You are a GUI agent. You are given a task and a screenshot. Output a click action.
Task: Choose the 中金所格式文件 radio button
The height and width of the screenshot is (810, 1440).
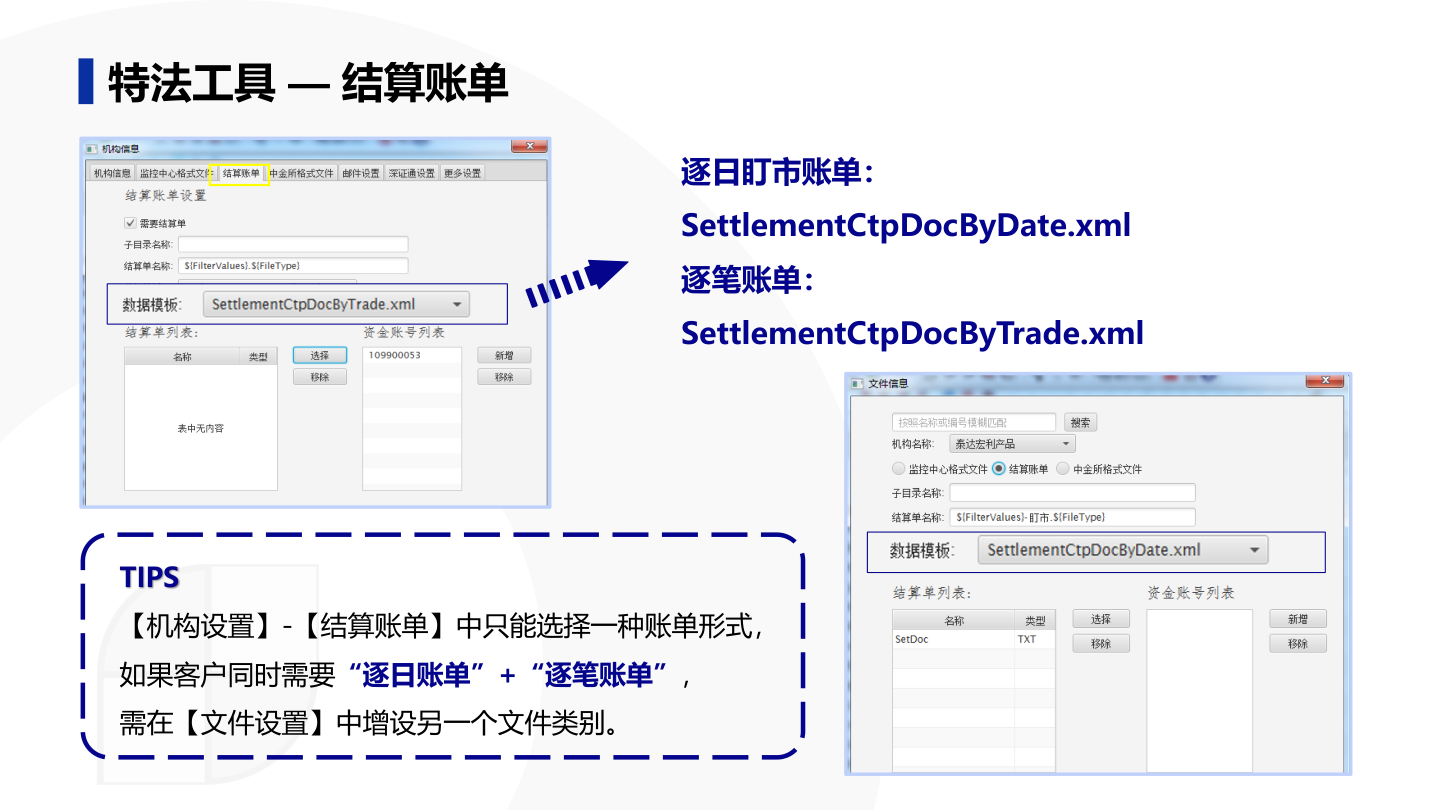[1063, 469]
